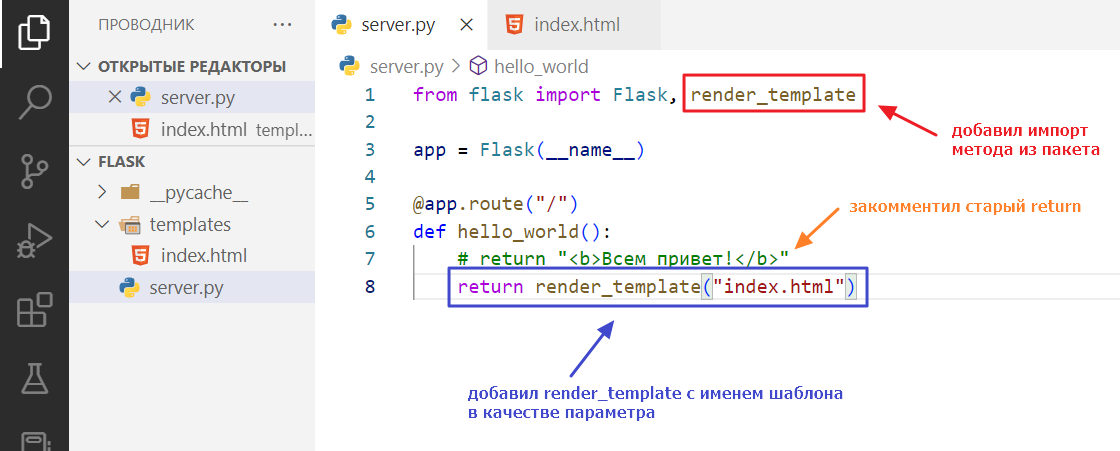Click Flask(__name__) on line 3
Screen dimensions: 1120x451
click(x=562, y=150)
